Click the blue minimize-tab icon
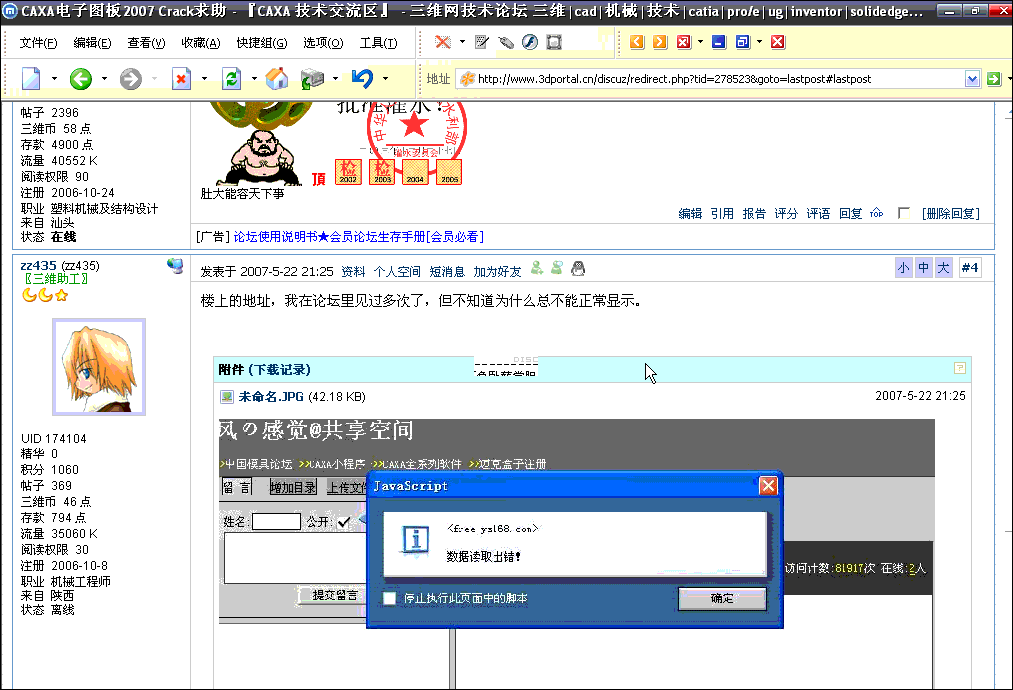This screenshot has width=1013, height=690. coord(719,42)
